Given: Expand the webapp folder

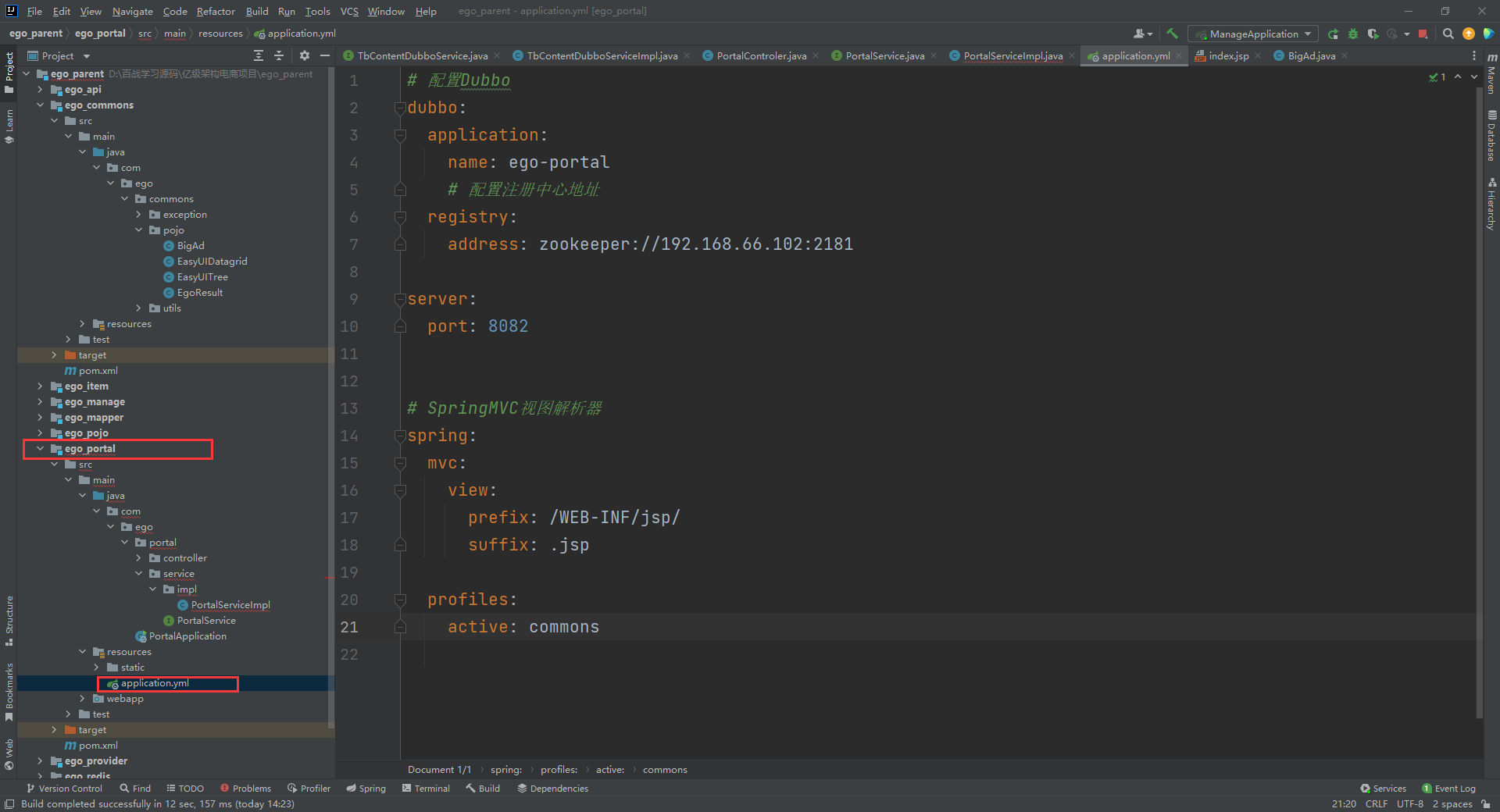Looking at the screenshot, I should (x=82, y=699).
